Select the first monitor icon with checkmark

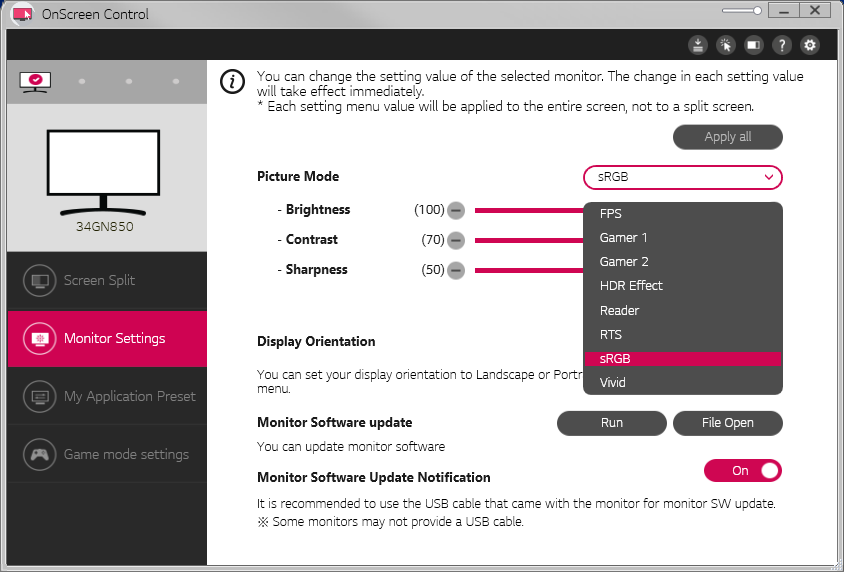pyautogui.click(x=35, y=82)
